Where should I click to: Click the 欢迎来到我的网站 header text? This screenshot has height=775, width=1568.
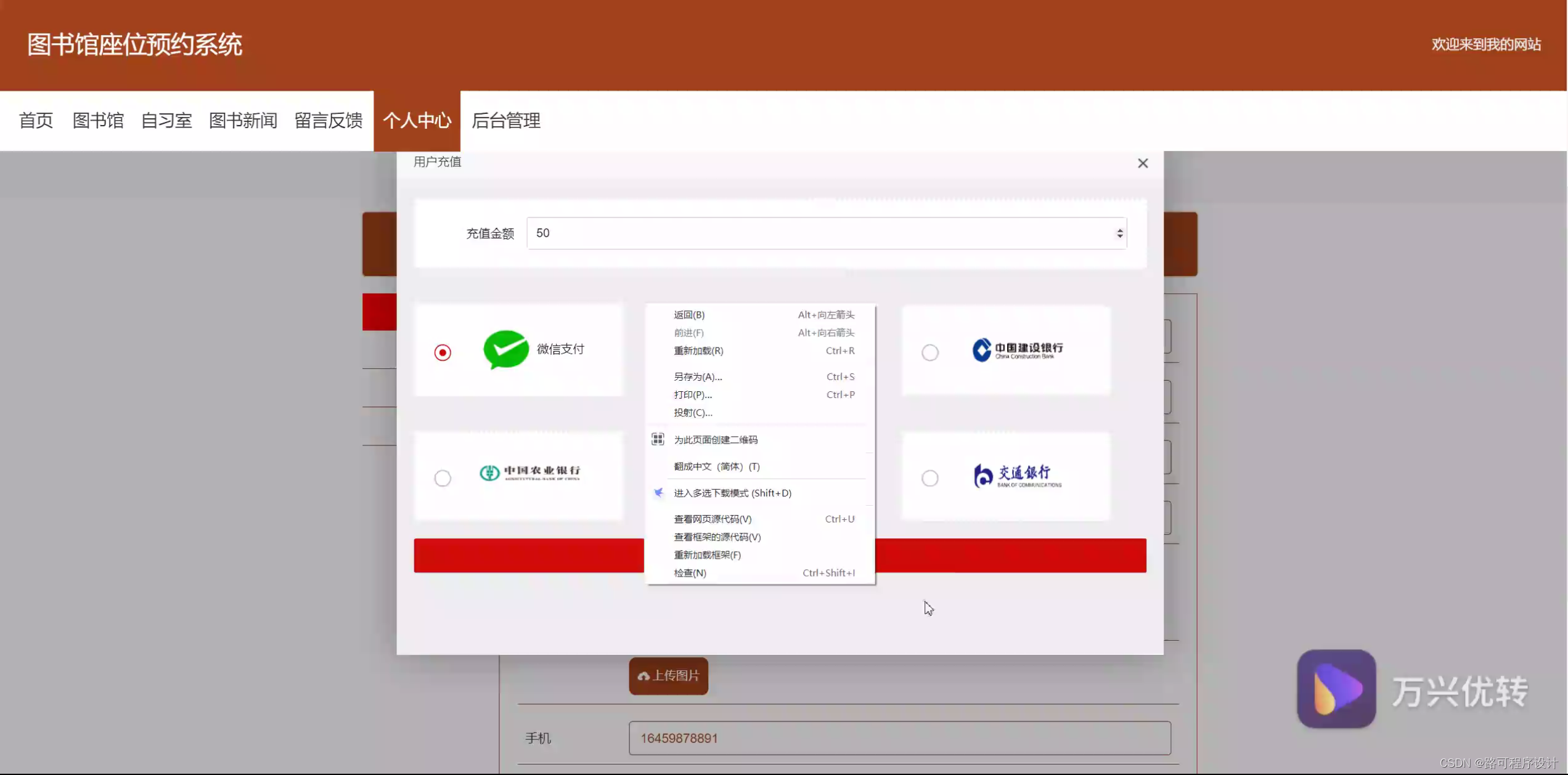pos(1486,44)
